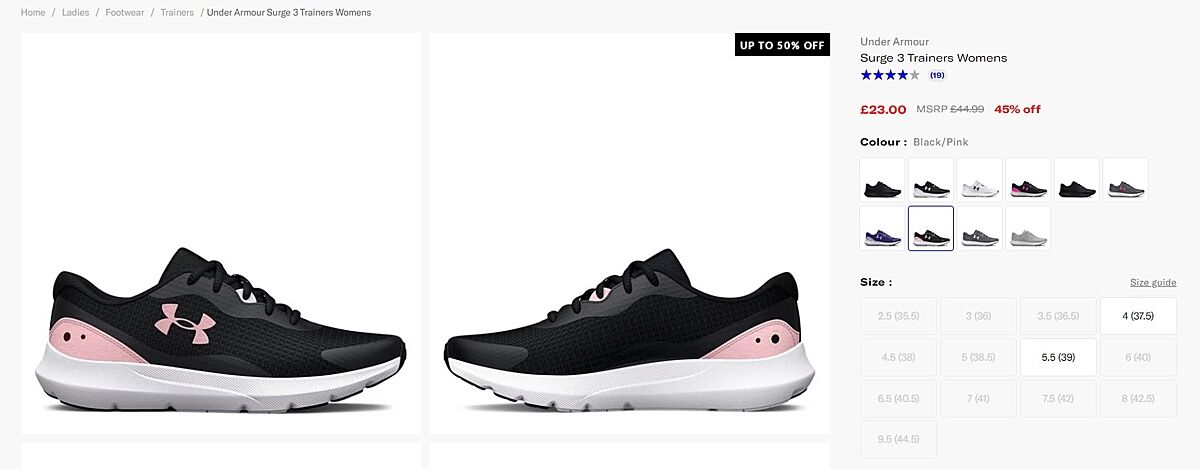Open the right-side inner view shoe image
The width and height of the screenshot is (1200, 469).
click(x=629, y=234)
